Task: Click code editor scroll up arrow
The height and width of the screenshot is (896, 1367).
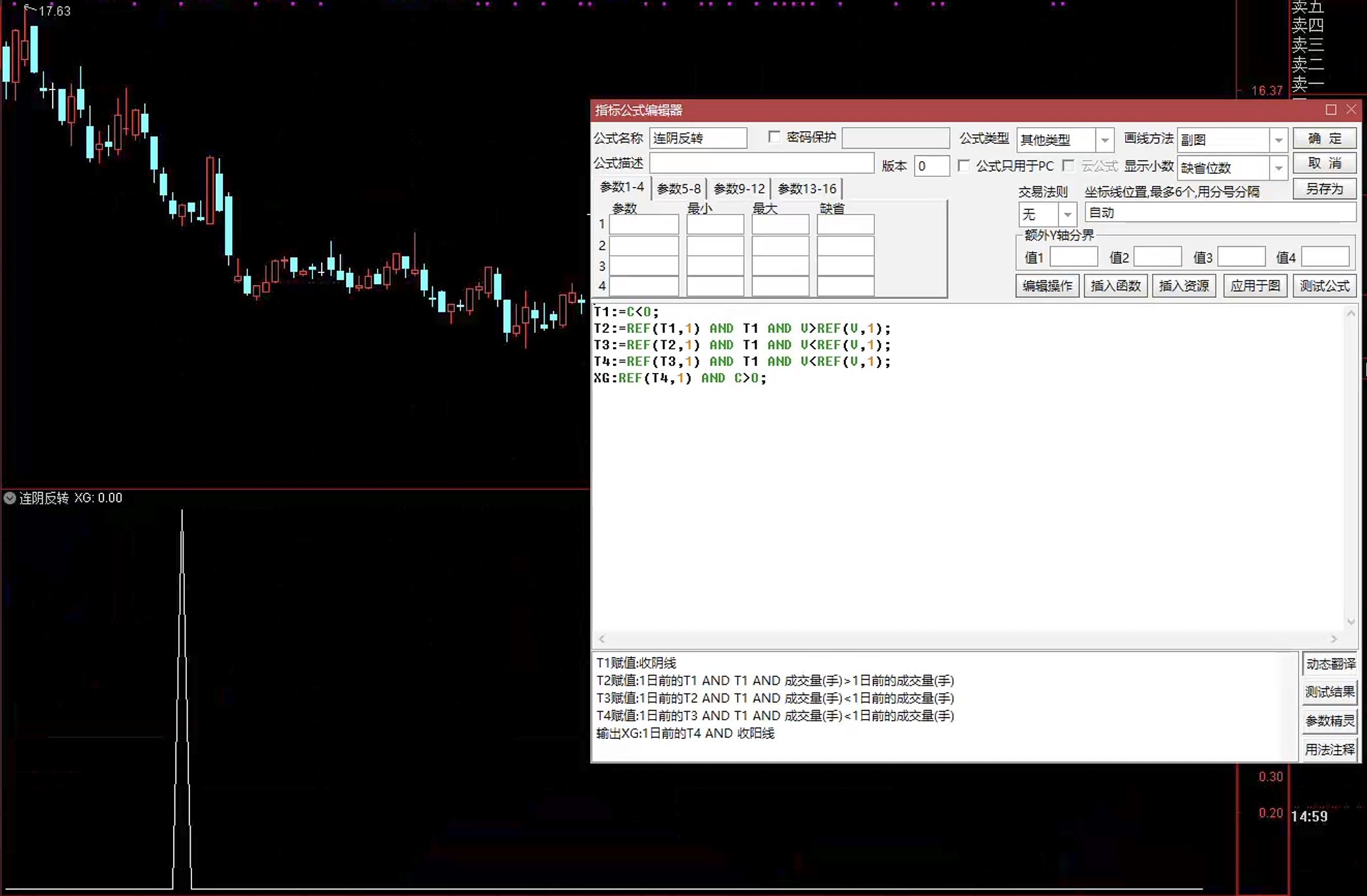Action: click(x=1351, y=313)
